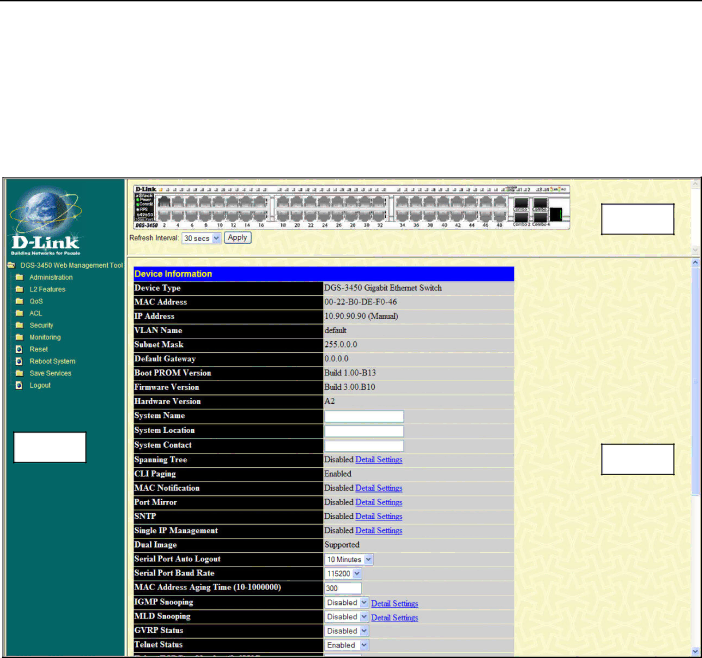Open the Refresh Interval dropdown
Viewport: 702px width, 658px height.
click(201, 238)
